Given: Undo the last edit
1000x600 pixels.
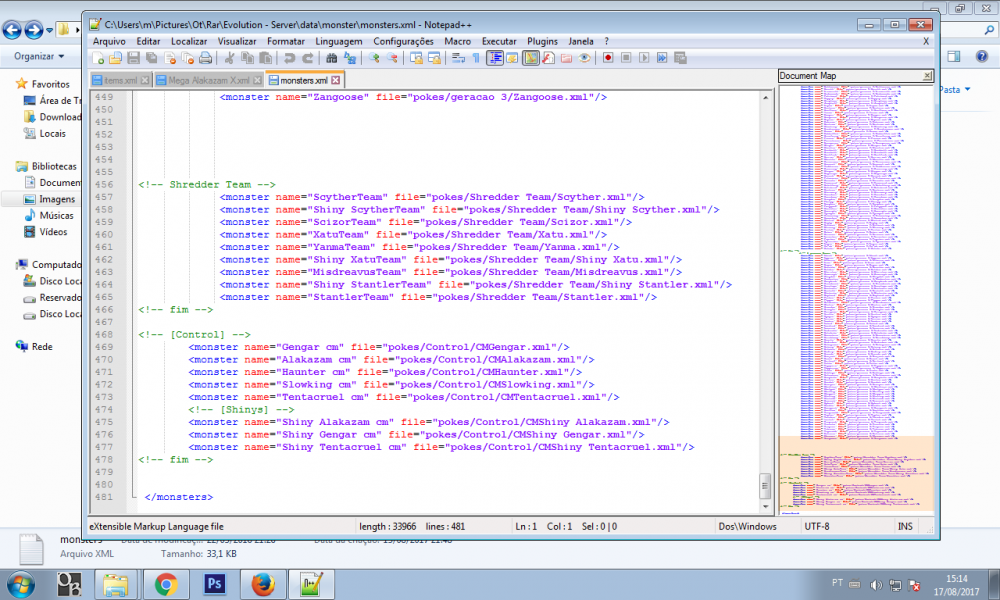Looking at the screenshot, I should pyautogui.click(x=289, y=58).
